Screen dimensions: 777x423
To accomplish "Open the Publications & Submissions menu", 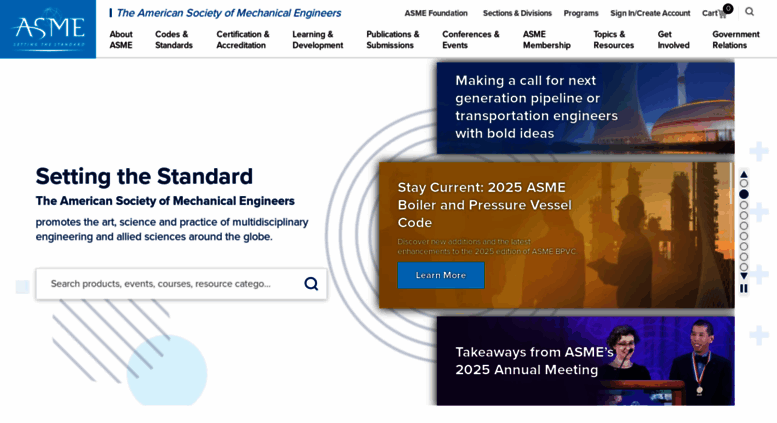I will coord(392,40).
